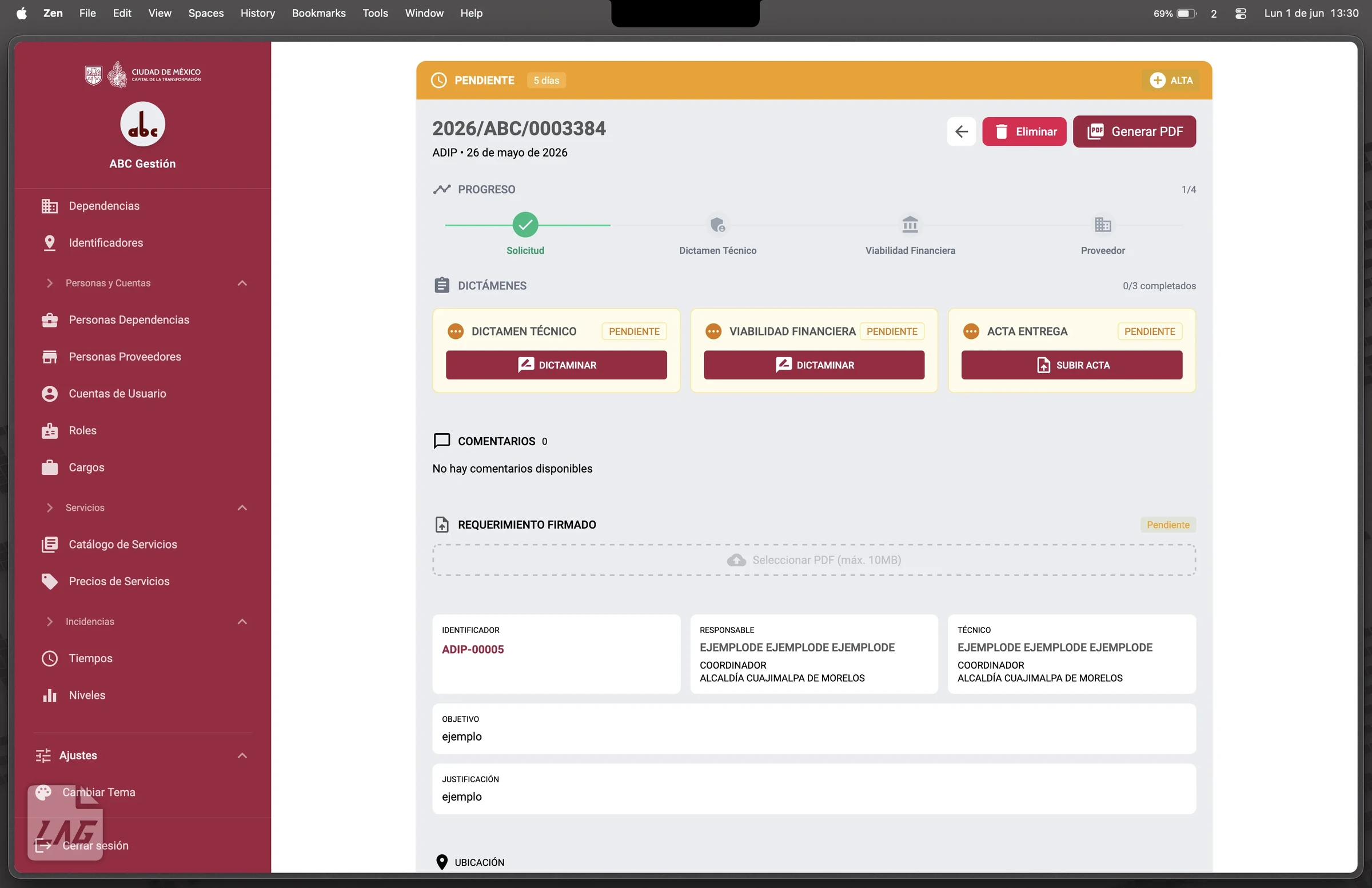Click the 5 días badge
The width and height of the screenshot is (1372, 888).
546,81
